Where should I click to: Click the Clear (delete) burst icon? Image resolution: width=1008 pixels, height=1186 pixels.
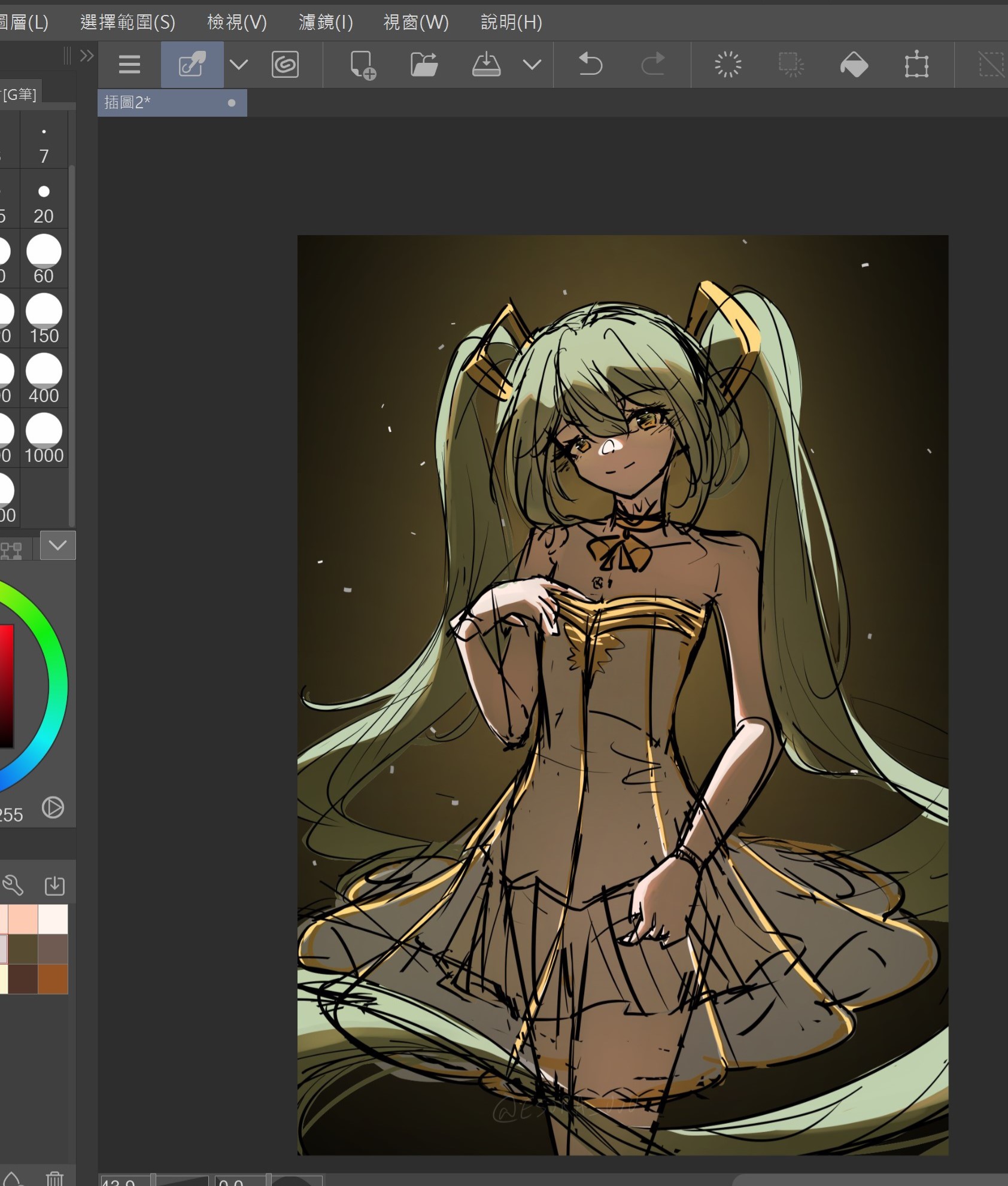[728, 64]
